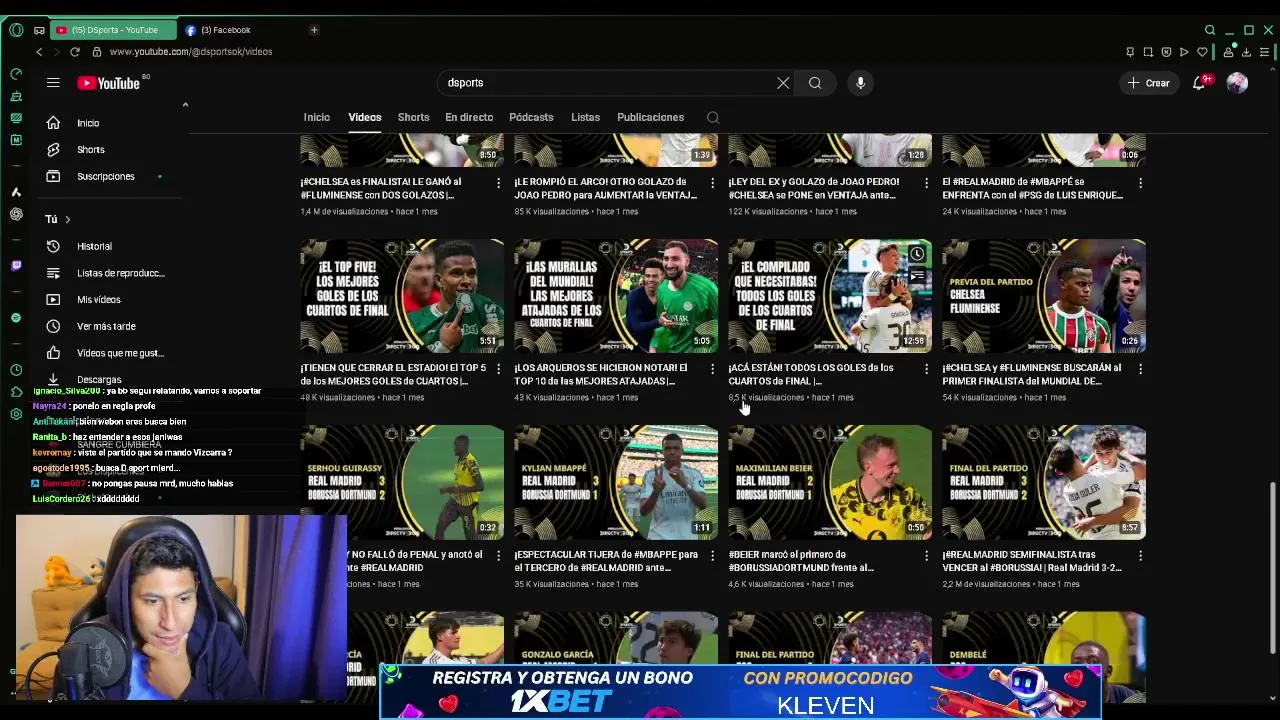The width and height of the screenshot is (1280, 720).
Task: Open Twitch in the Opera sidebar
Action: 16,266
